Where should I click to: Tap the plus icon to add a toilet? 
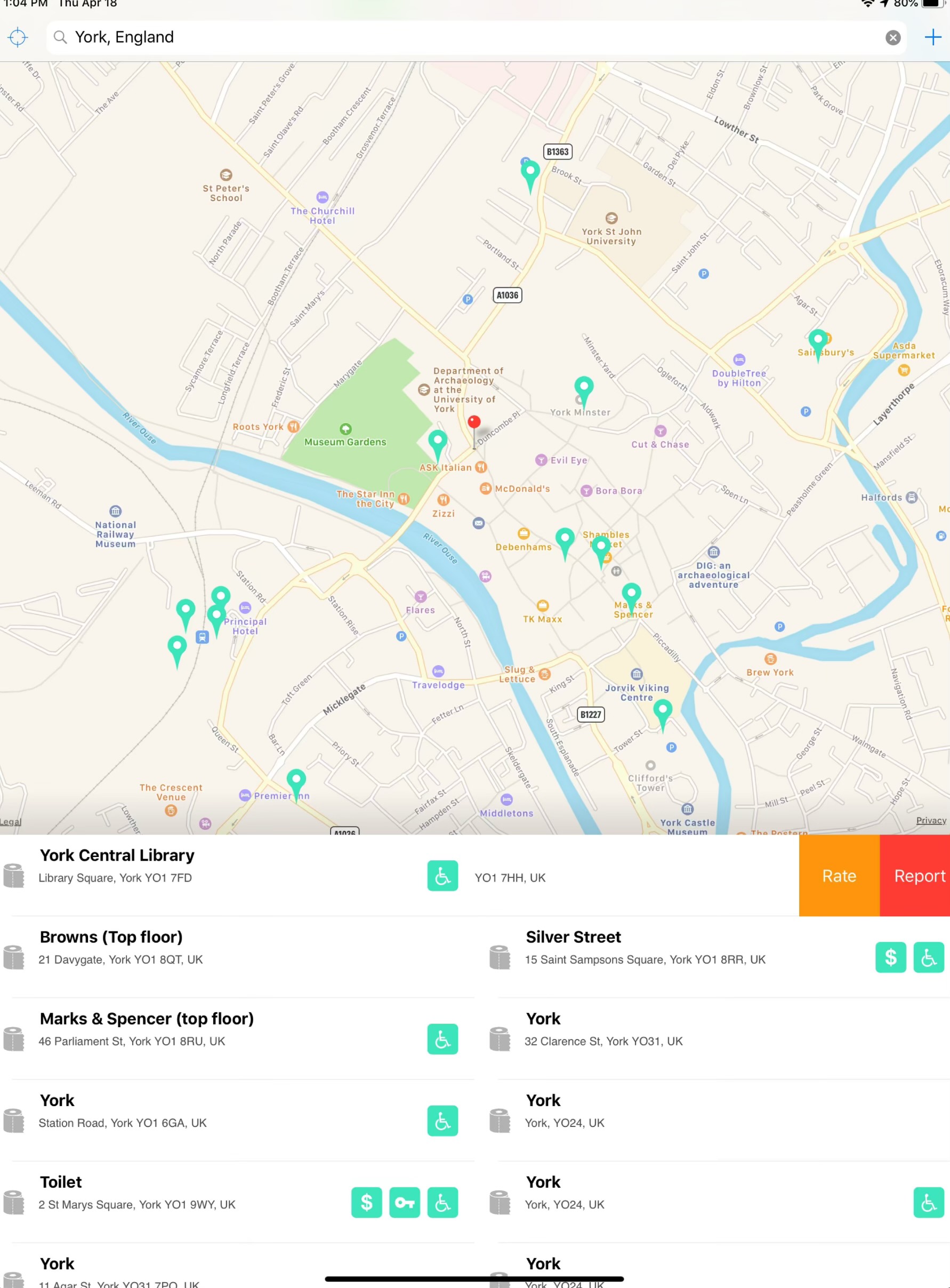tap(932, 38)
